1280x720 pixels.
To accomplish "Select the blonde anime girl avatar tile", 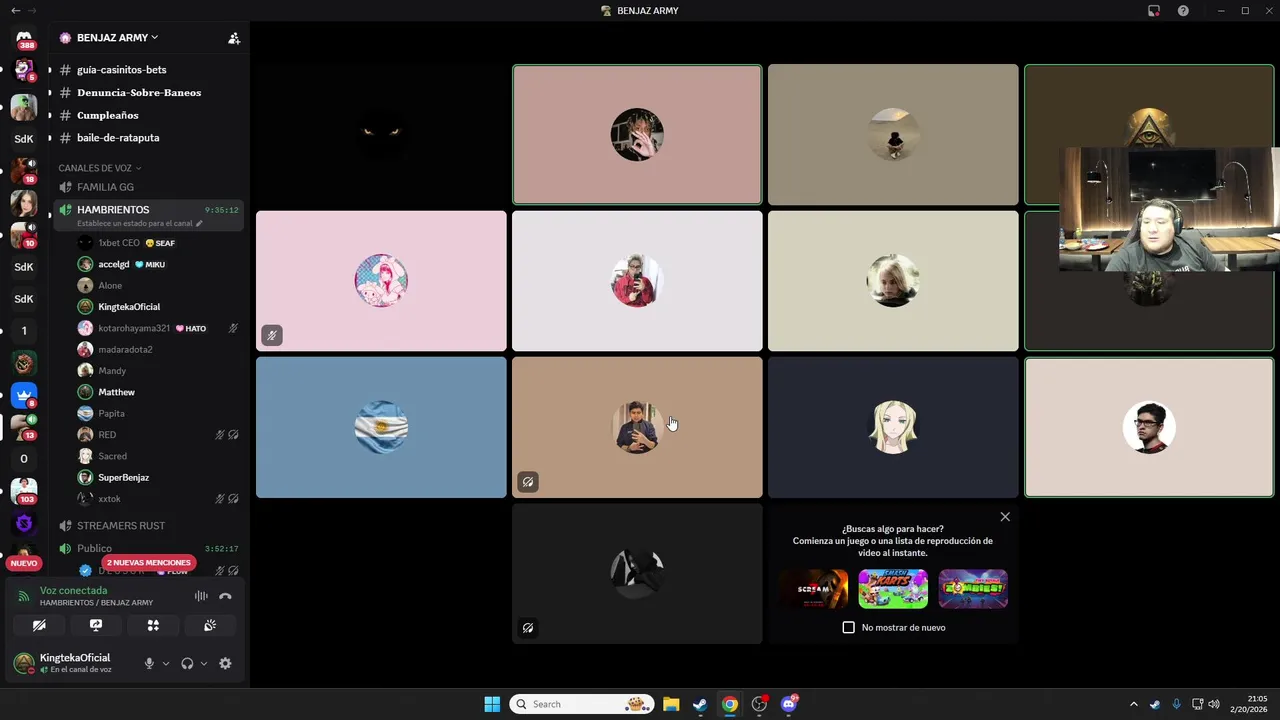I will 893,427.
